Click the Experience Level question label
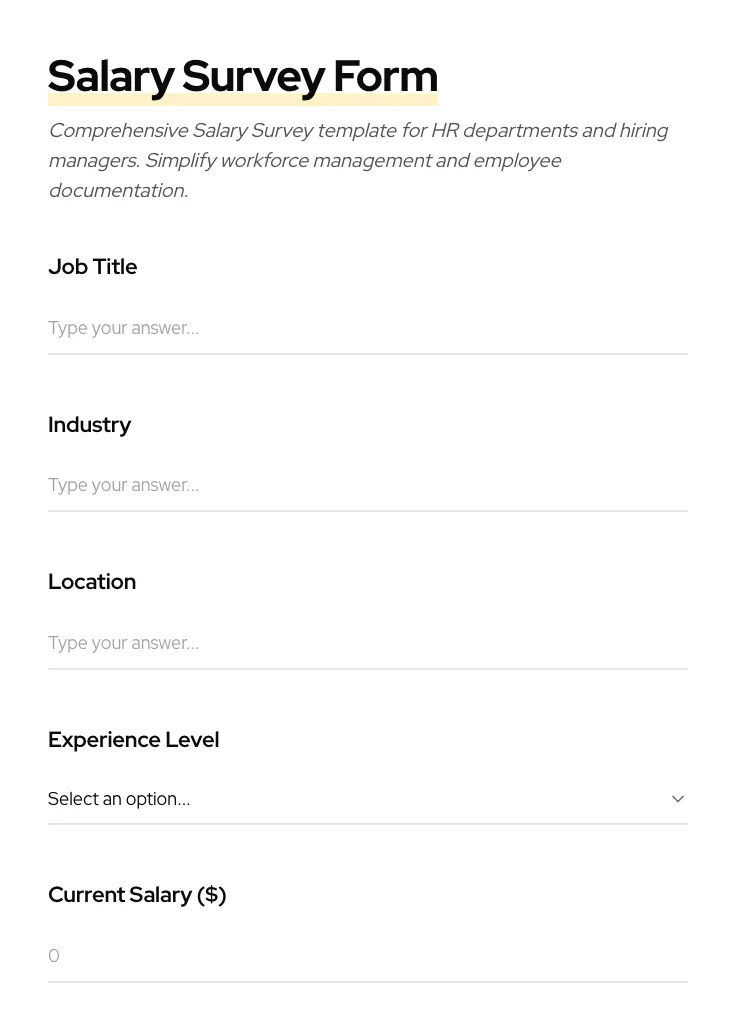Viewport: 736px width, 1024px height. point(133,740)
